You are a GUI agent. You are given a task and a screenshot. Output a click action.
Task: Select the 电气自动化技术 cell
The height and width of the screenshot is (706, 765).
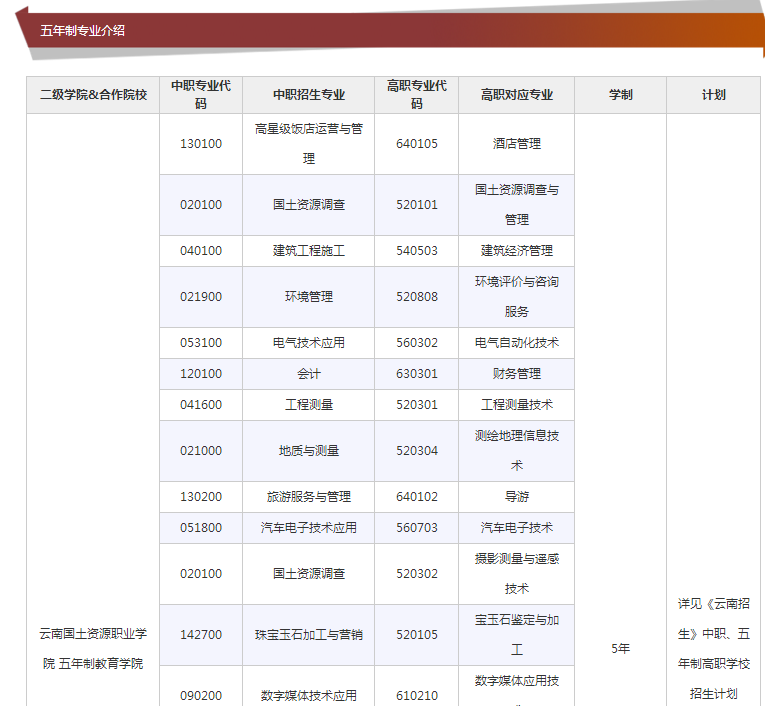(517, 343)
